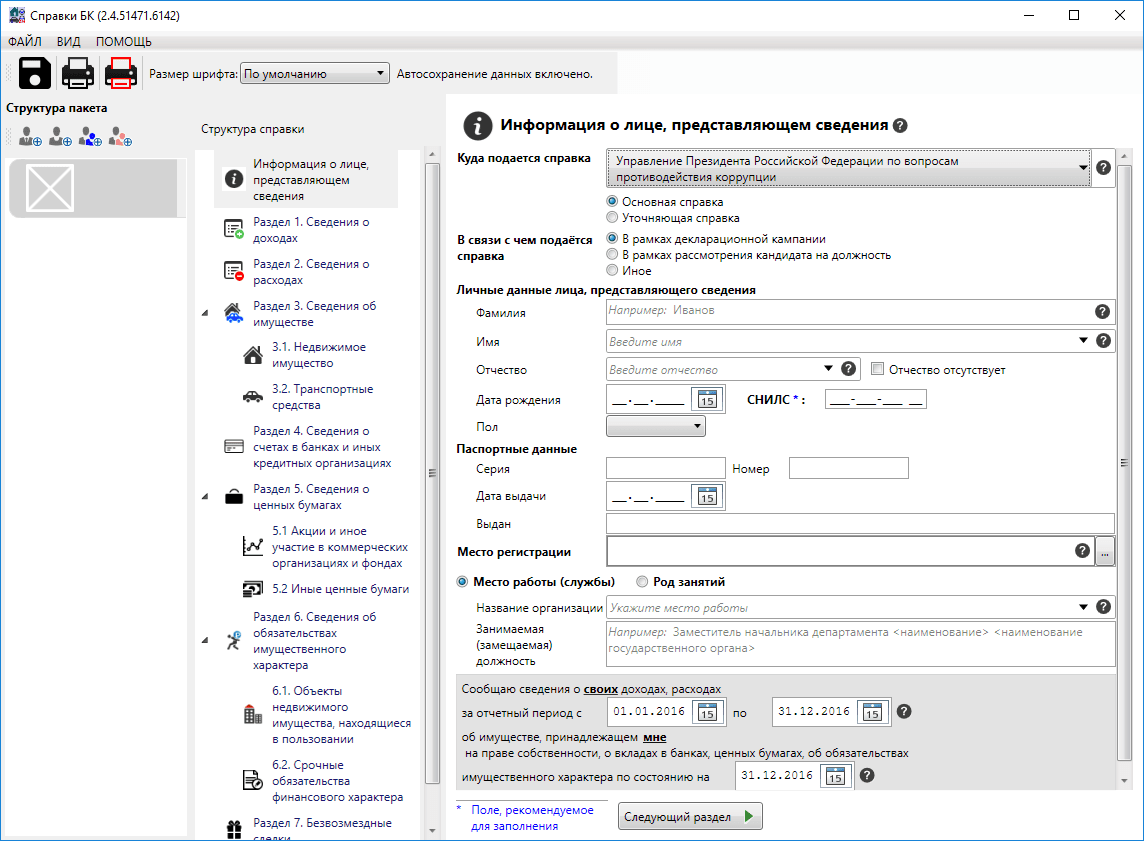The height and width of the screenshot is (841, 1144).
Task: Select the Уточняющая справка radio button
Action: click(x=613, y=217)
